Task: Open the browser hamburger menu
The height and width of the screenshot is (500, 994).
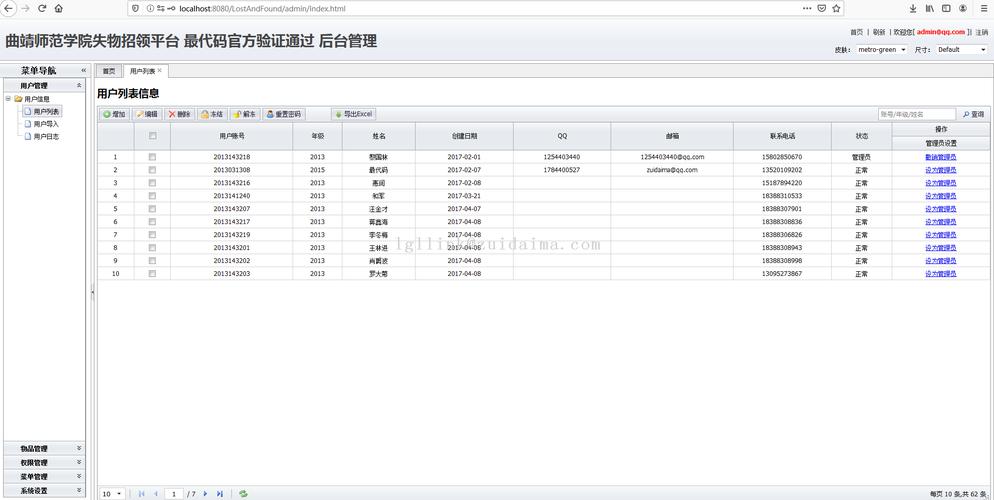Action: click(982, 8)
